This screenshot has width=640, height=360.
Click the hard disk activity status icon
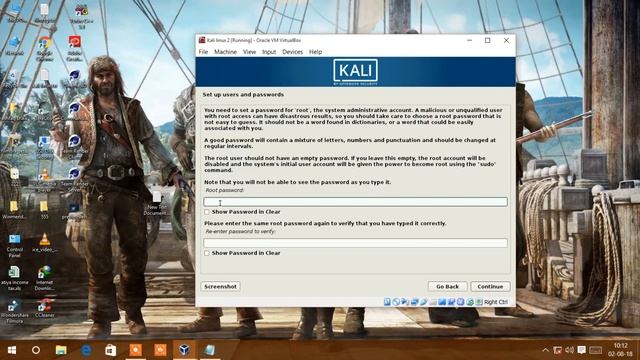(387, 302)
